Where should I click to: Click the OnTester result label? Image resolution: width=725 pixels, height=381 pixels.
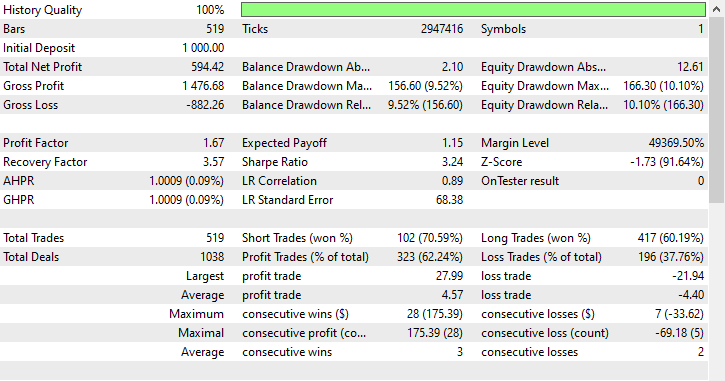point(520,181)
